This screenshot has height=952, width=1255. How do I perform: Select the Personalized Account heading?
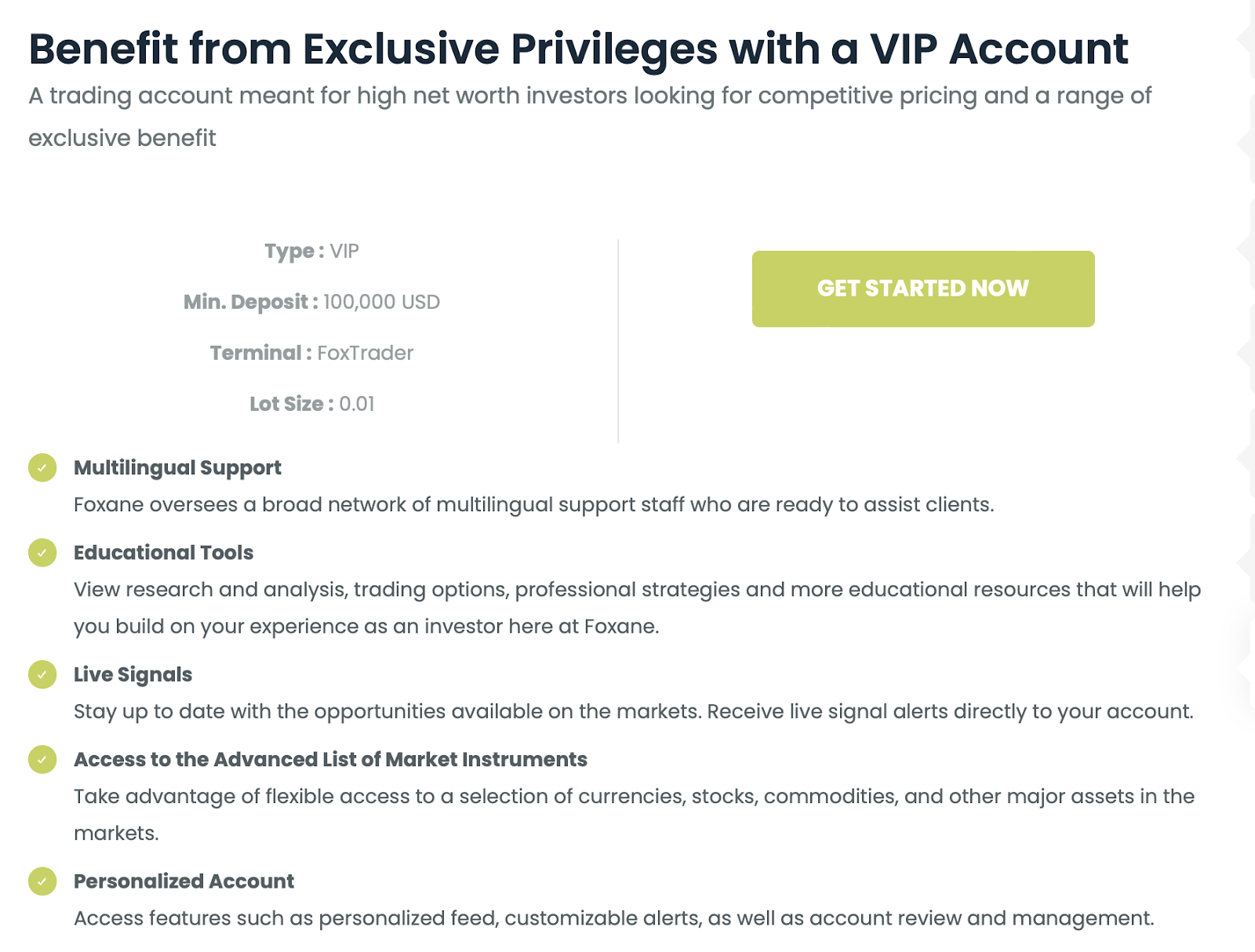(184, 881)
